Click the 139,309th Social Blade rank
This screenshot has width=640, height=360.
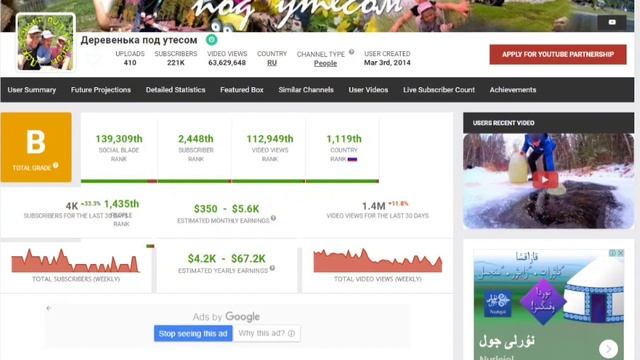[119, 139]
